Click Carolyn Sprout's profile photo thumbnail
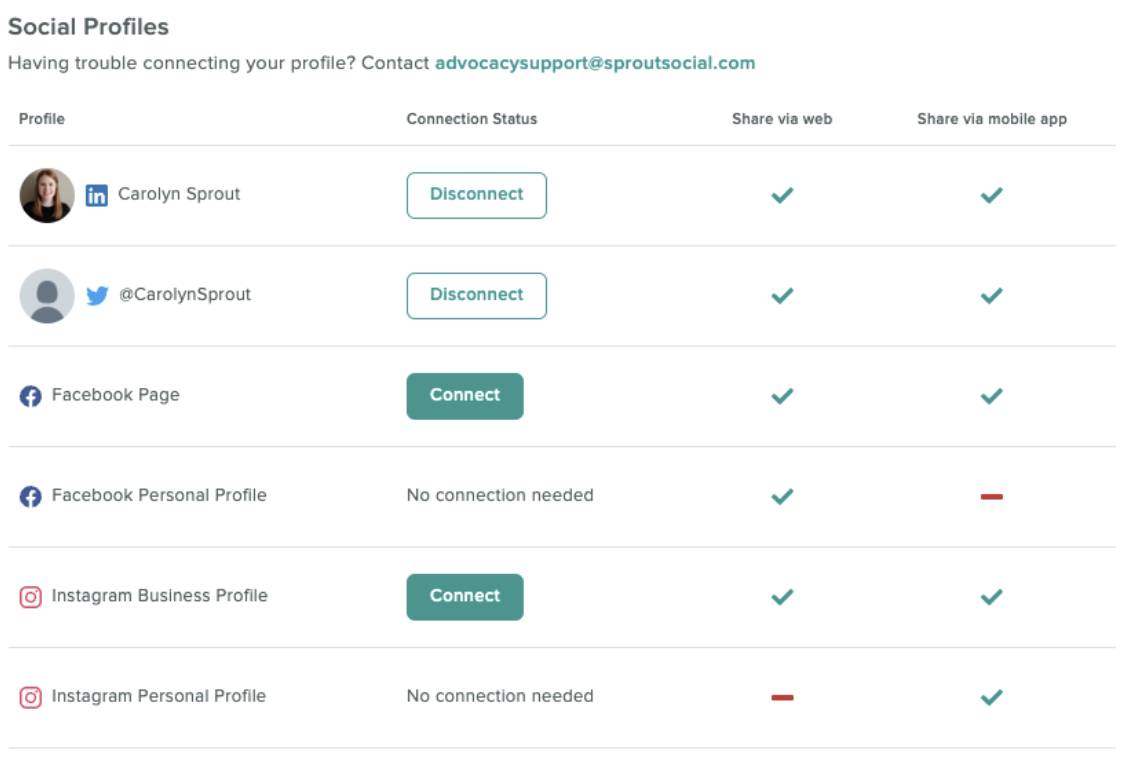This screenshot has height=768, width=1126. coord(47,195)
